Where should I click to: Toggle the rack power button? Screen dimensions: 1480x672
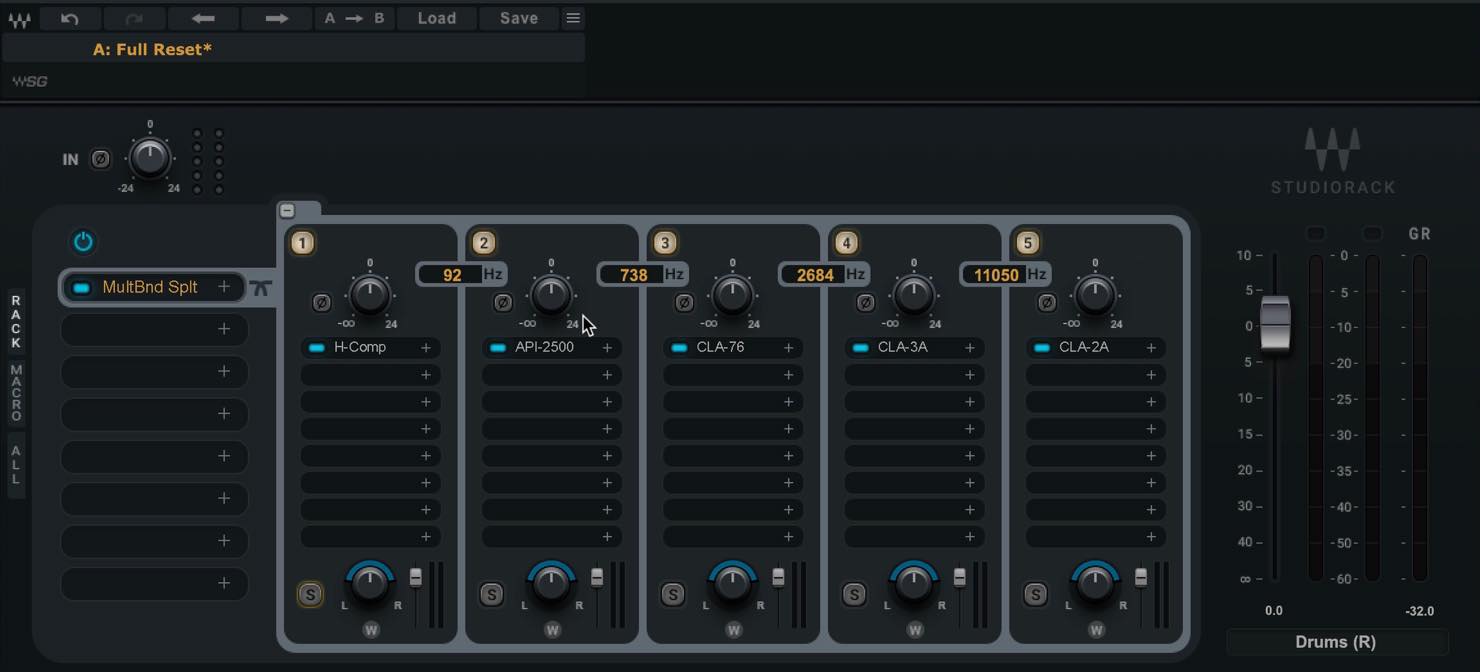coord(83,242)
